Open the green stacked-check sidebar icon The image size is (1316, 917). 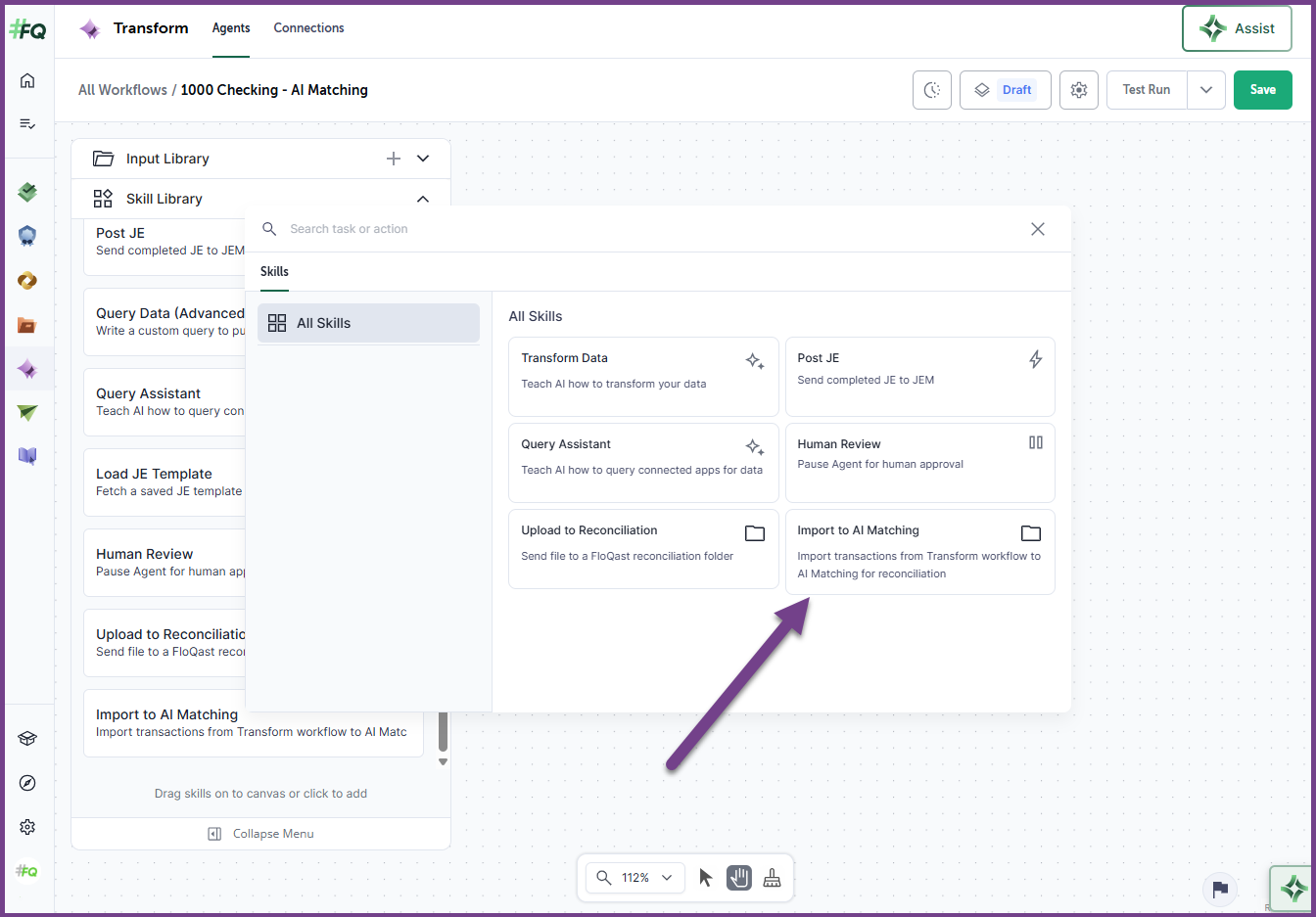click(x=27, y=192)
